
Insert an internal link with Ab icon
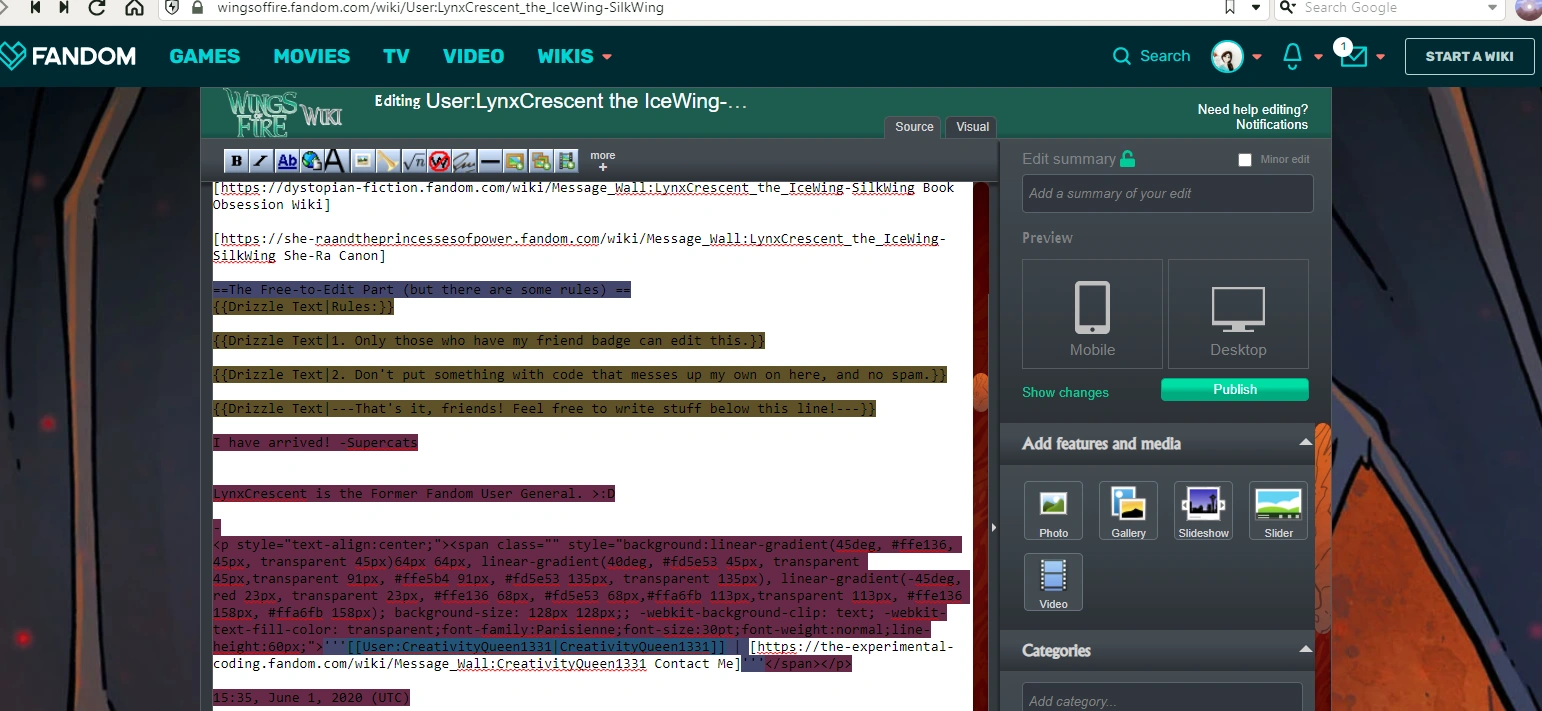tap(287, 161)
